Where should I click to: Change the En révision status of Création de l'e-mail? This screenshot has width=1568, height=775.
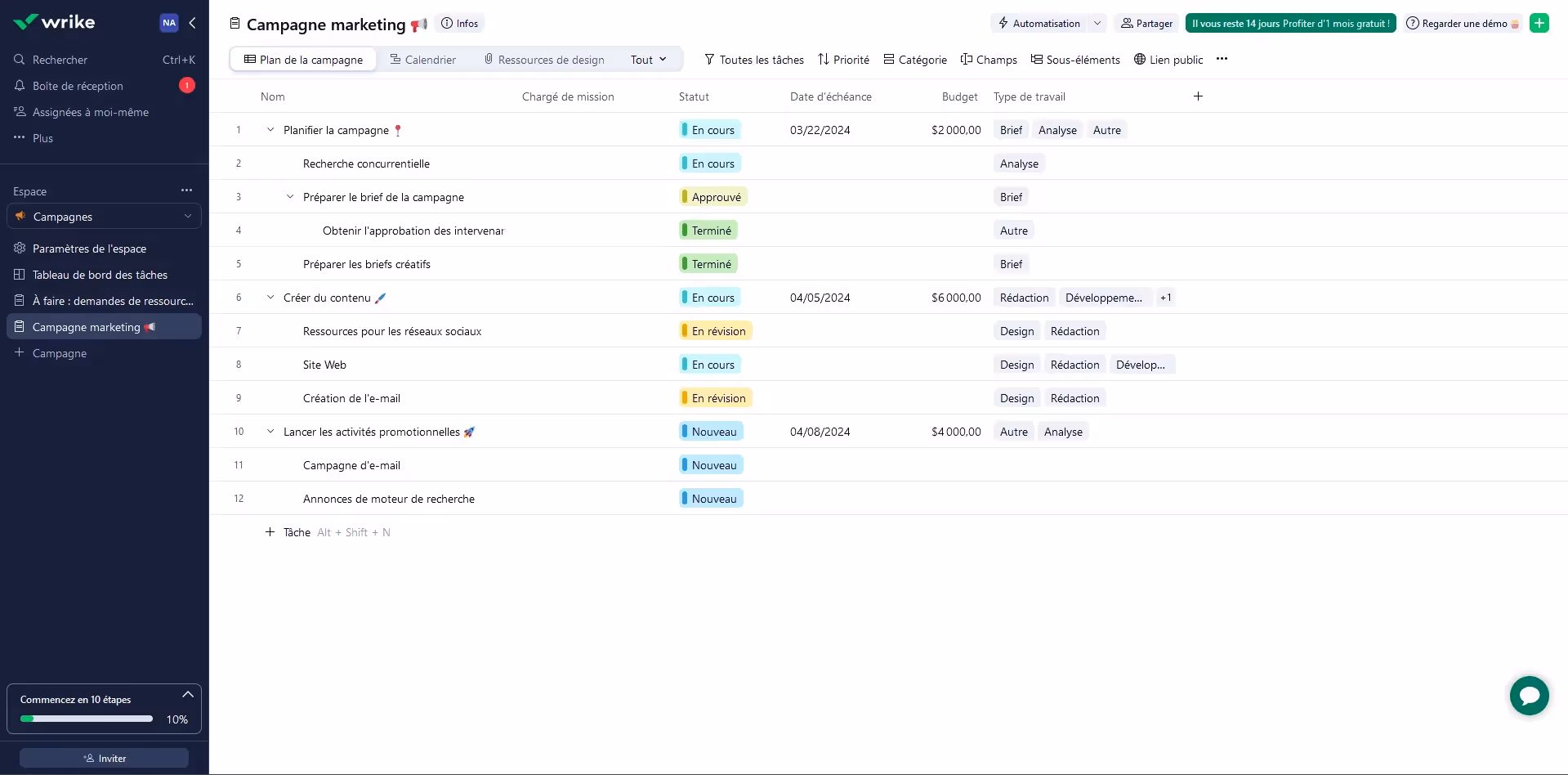click(716, 398)
